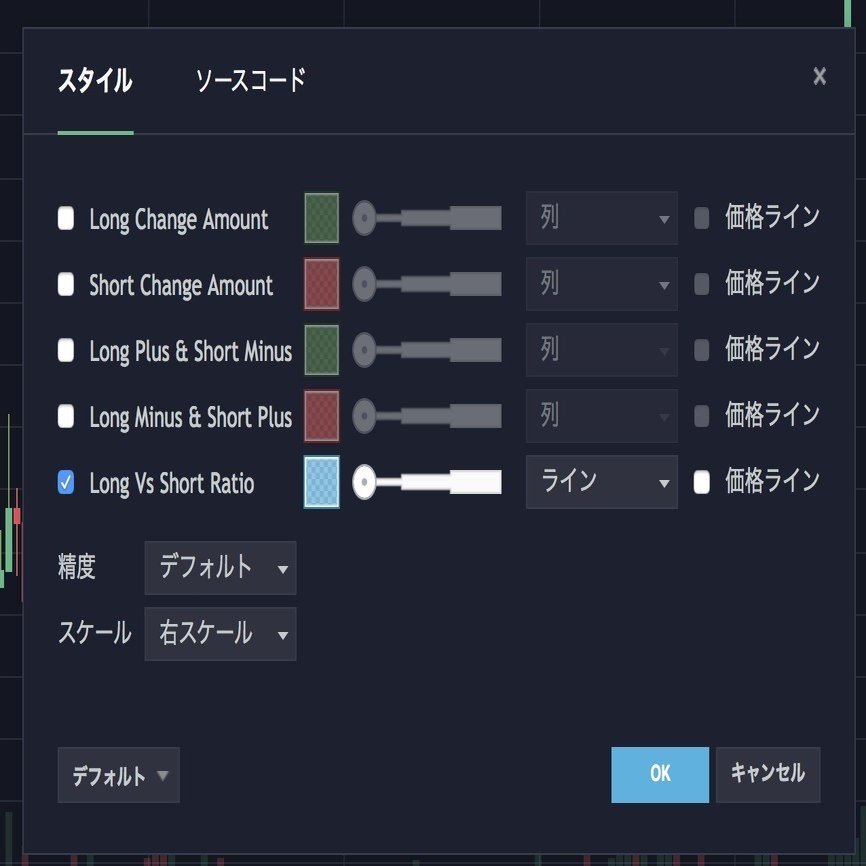Viewport: 866px width, 866px height.
Task: Confirm settings with the OK button
Action: coord(660,774)
